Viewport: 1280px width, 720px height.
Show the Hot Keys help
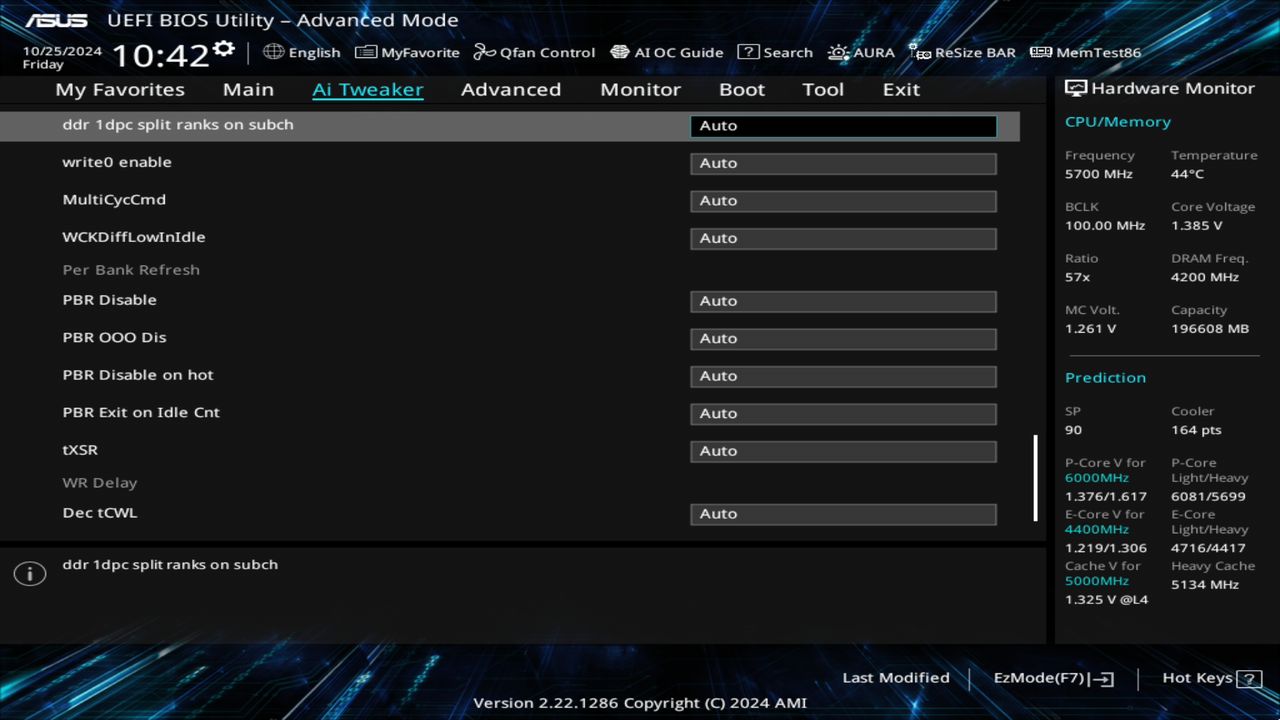(1198, 677)
